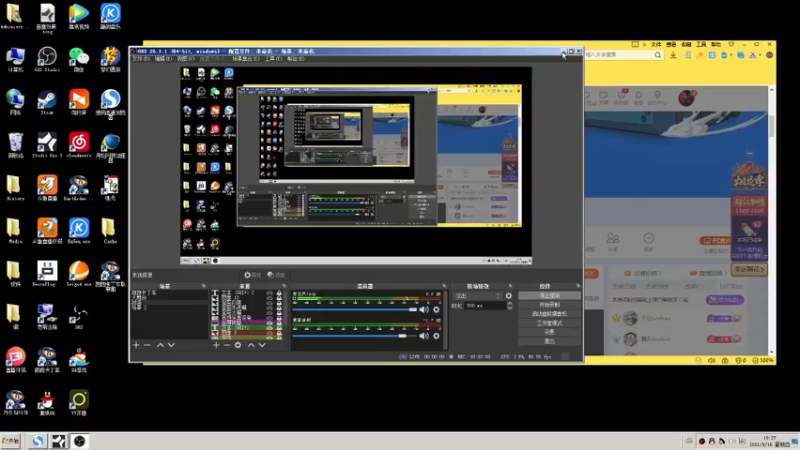Open the 工具 menu in the browser window

pyautogui.click(x=701, y=45)
